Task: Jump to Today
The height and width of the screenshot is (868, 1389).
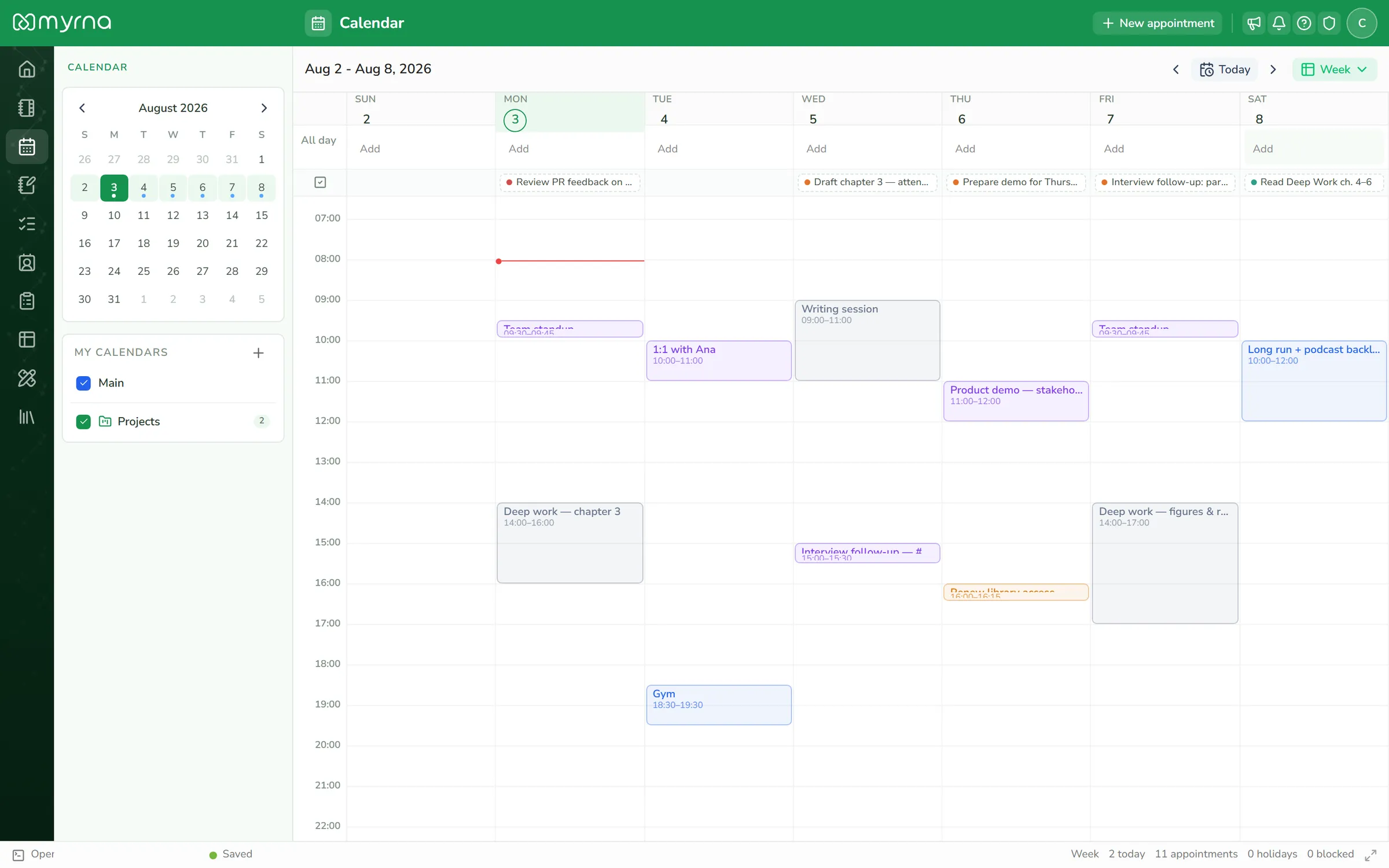Action: click(x=1225, y=69)
